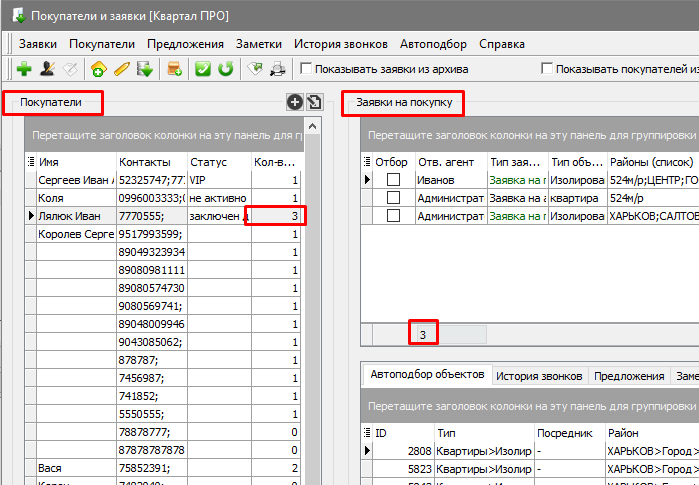
Task: Click the green refresh arrow icon
Action: point(226,69)
